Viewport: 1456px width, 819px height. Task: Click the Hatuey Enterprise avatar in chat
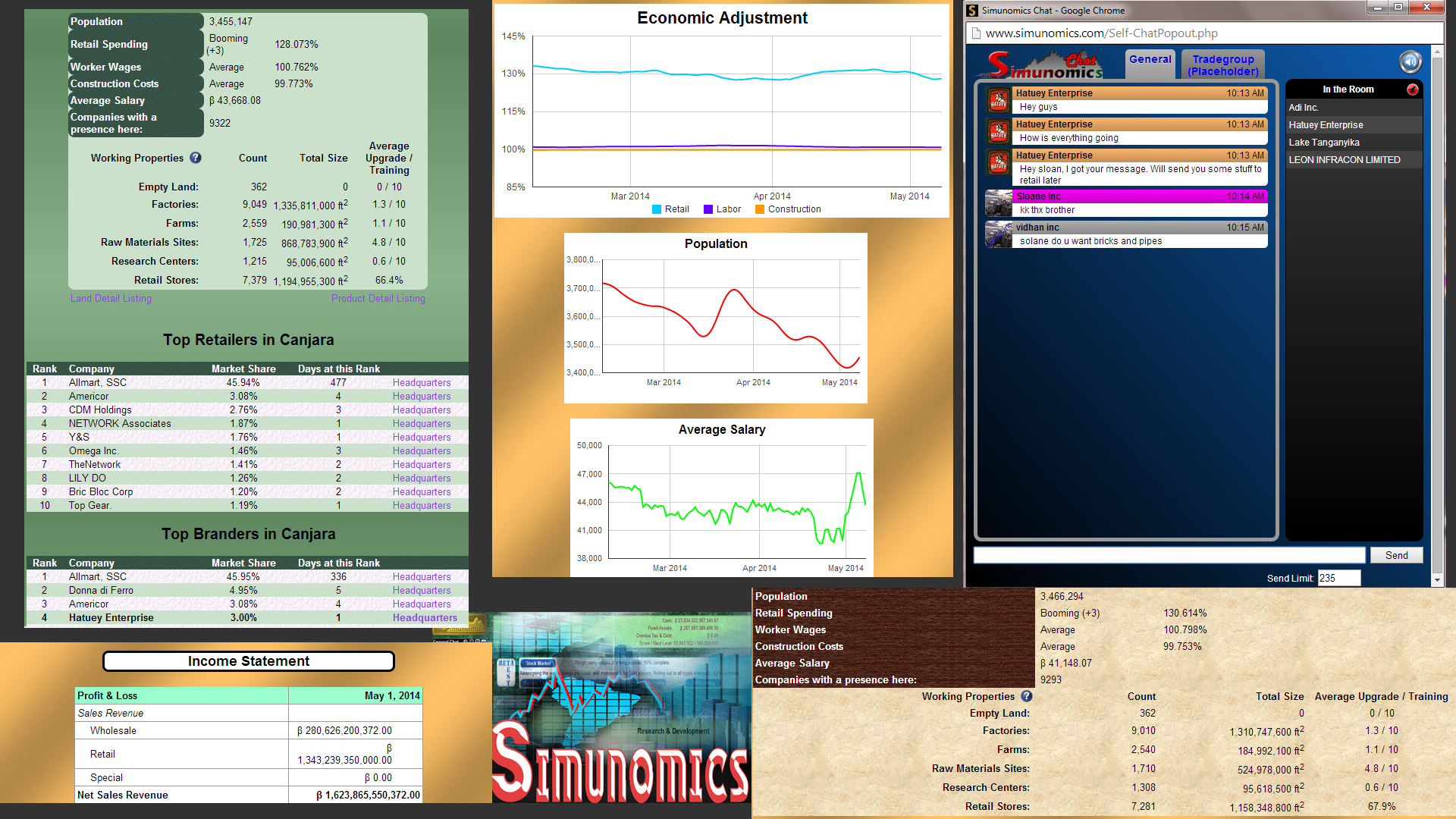click(997, 99)
